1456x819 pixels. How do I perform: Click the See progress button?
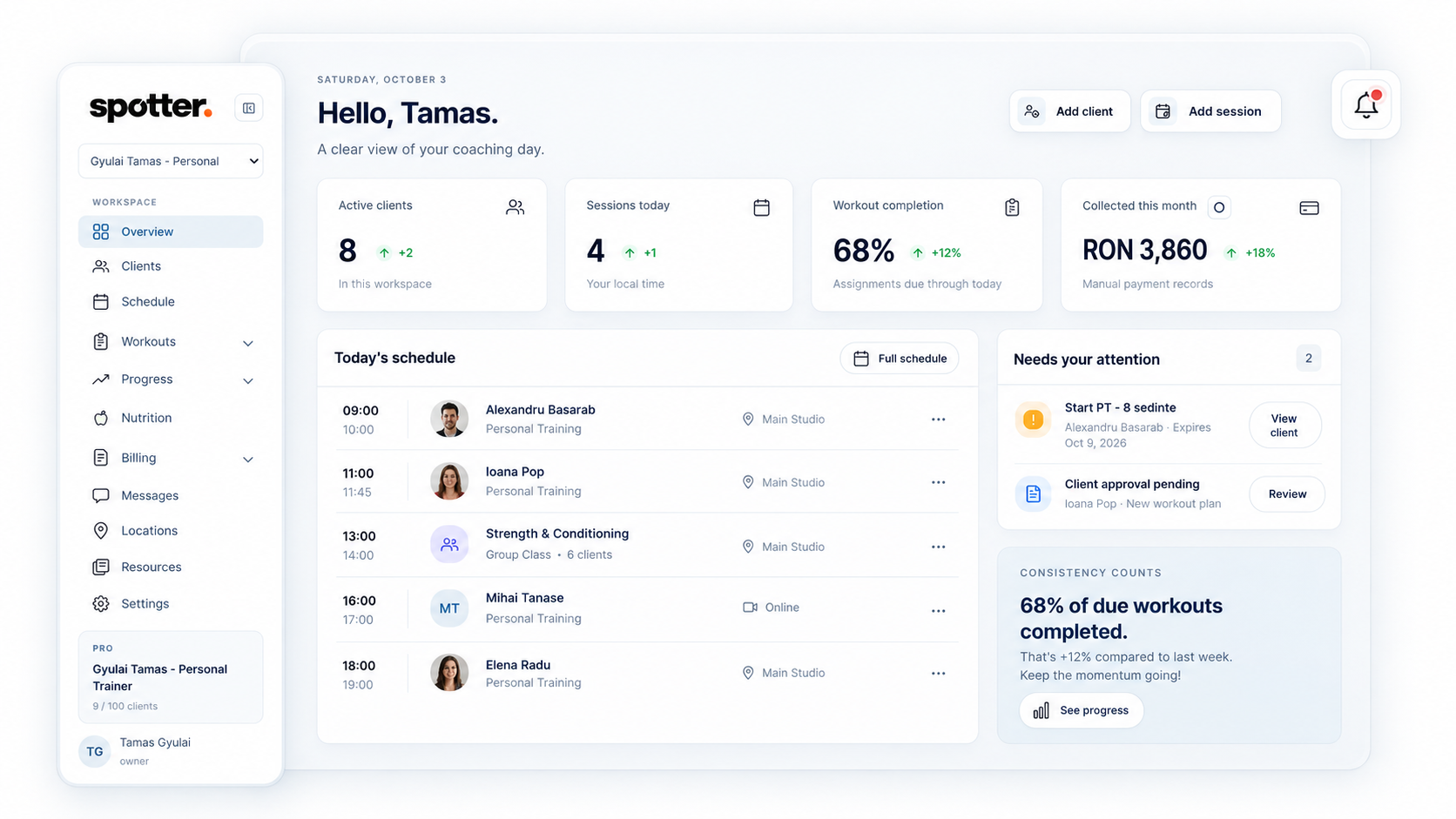[1082, 710]
